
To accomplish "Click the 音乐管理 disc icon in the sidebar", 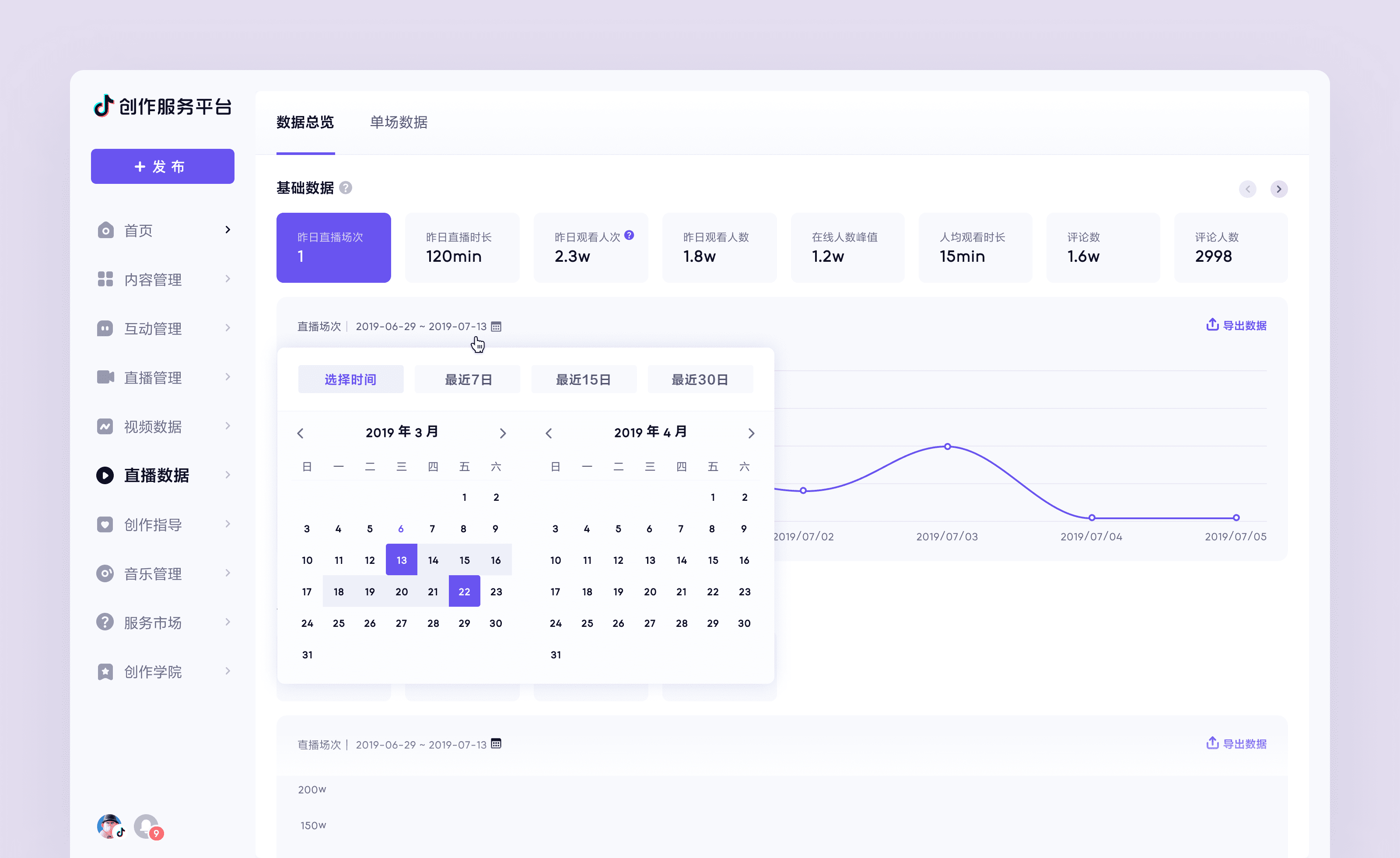I will [x=105, y=573].
